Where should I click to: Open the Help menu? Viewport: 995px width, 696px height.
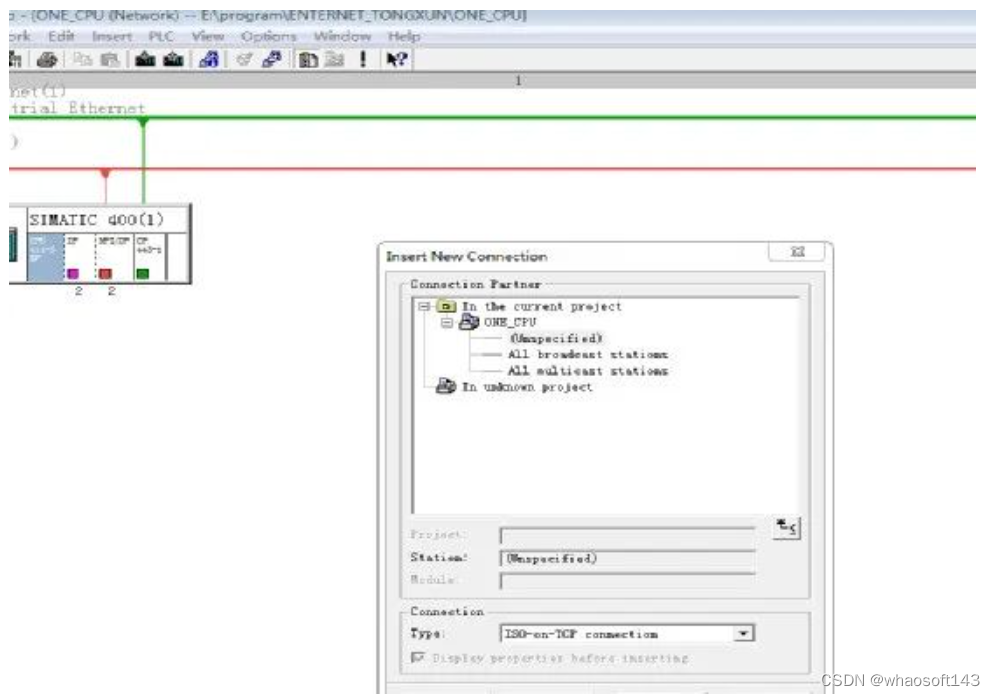pos(404,36)
